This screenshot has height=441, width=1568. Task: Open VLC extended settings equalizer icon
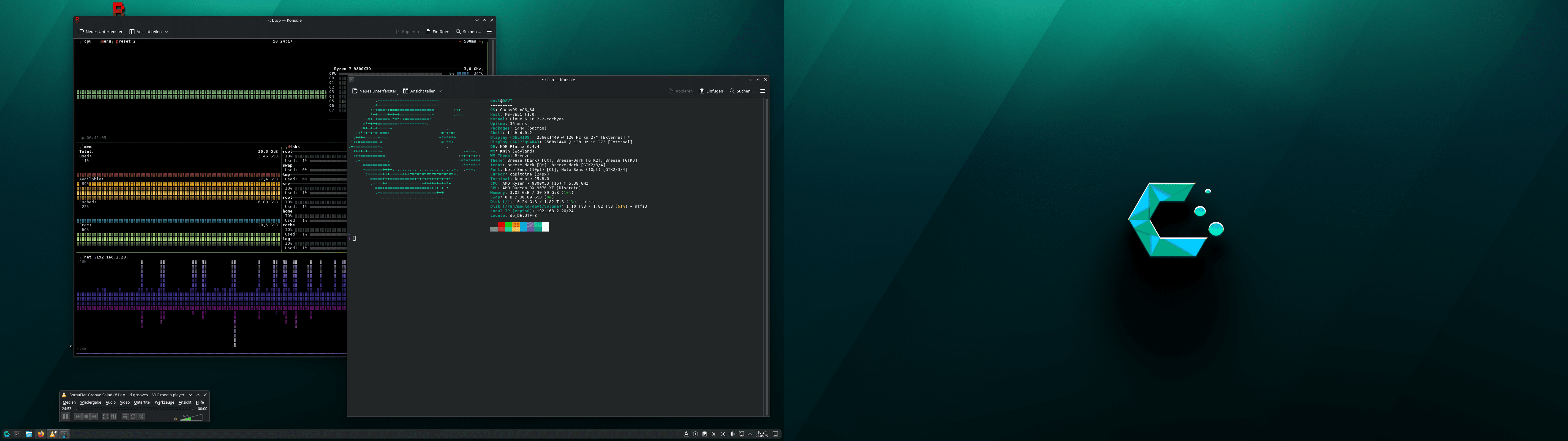pos(114,417)
